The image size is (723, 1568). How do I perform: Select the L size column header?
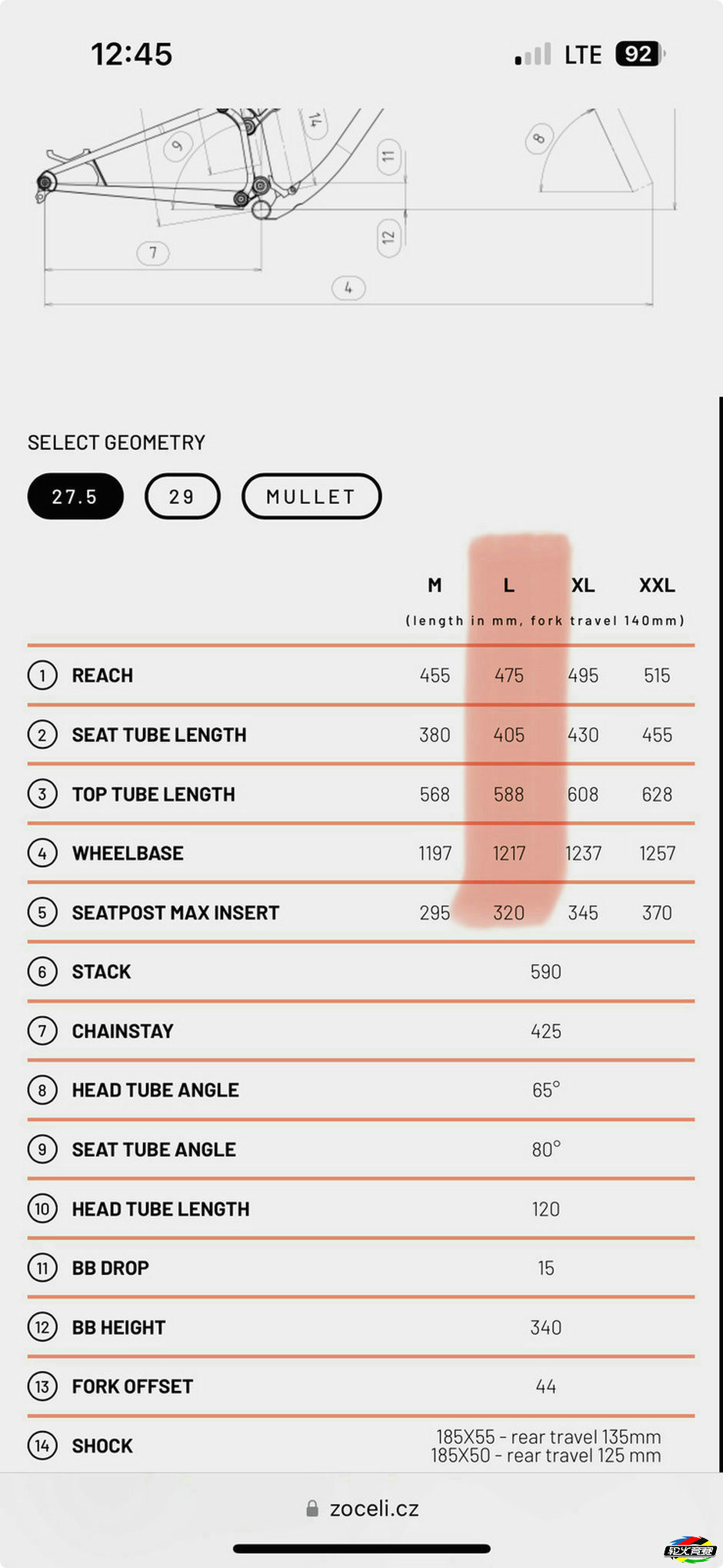(508, 585)
